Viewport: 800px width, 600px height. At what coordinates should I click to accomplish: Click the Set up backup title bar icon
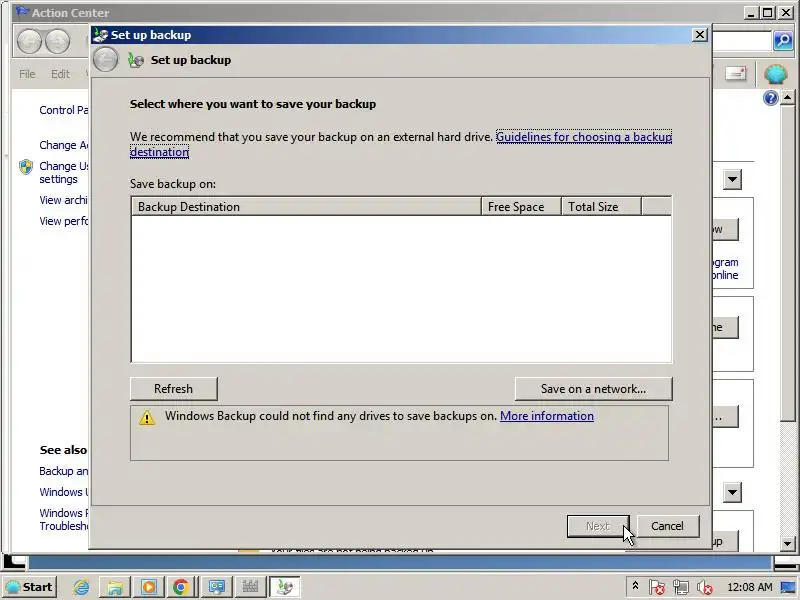point(101,35)
